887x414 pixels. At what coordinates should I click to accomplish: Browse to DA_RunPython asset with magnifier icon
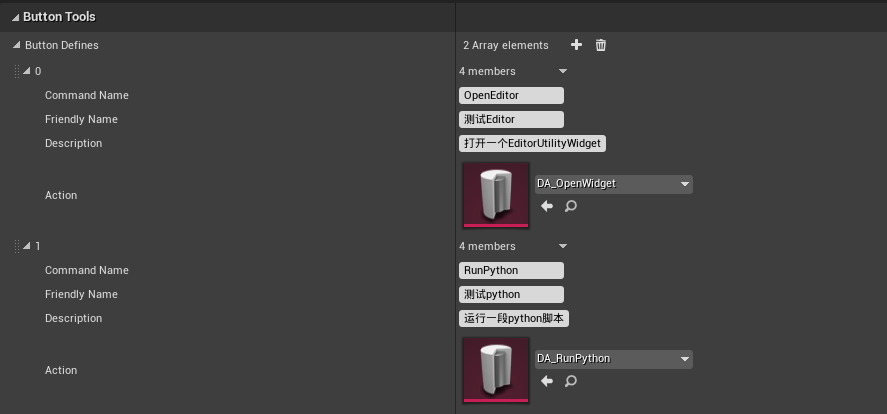click(x=571, y=381)
